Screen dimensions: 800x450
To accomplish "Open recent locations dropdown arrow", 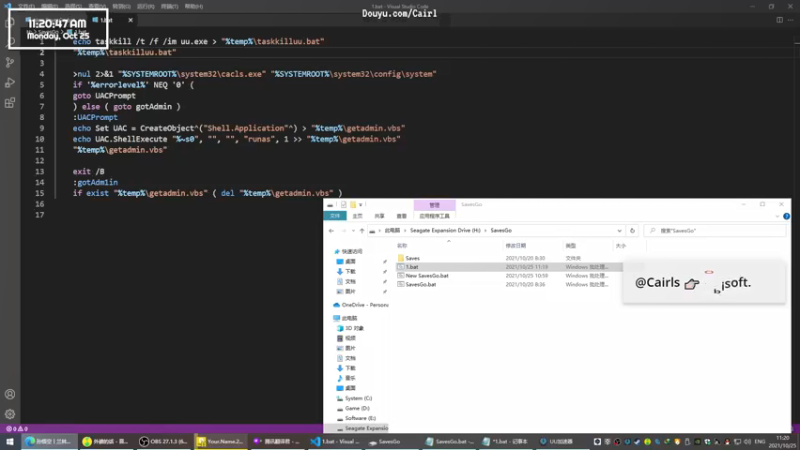I will 353,231.
